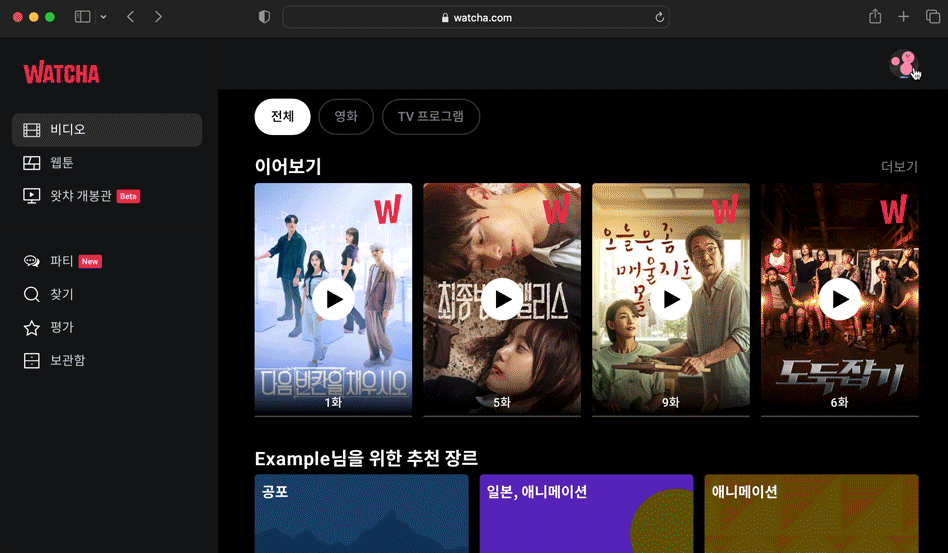Screen dimensions: 948x553
Task: Click 더보기 for 이어보기
Action: click(899, 167)
